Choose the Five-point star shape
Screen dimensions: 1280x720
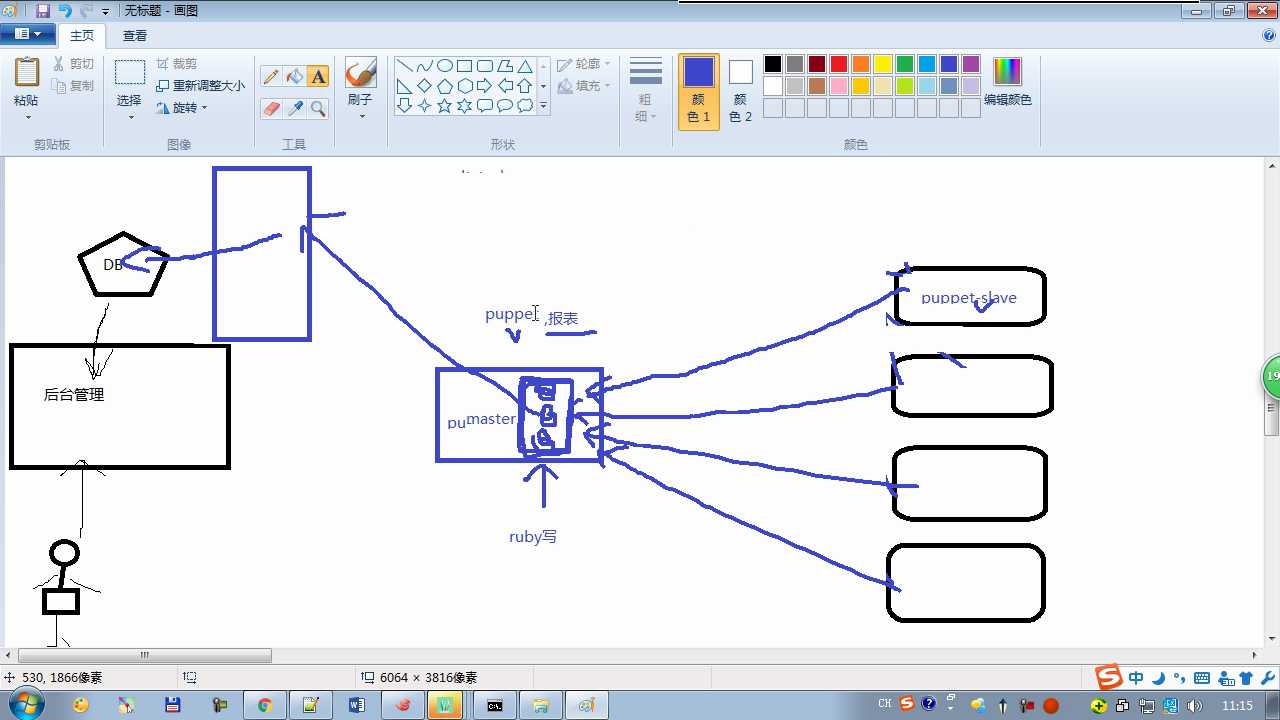[x=444, y=106]
